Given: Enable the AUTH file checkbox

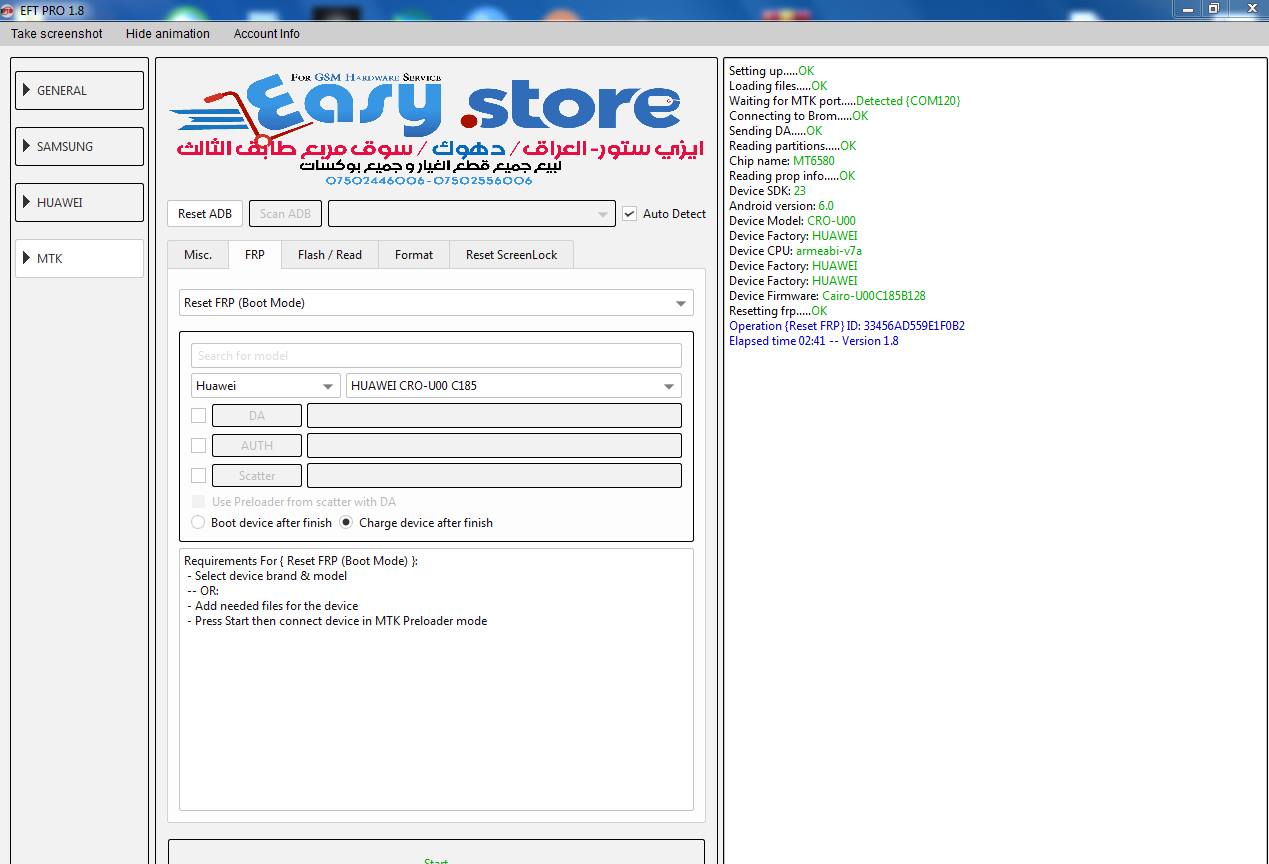Looking at the screenshot, I should [198, 445].
